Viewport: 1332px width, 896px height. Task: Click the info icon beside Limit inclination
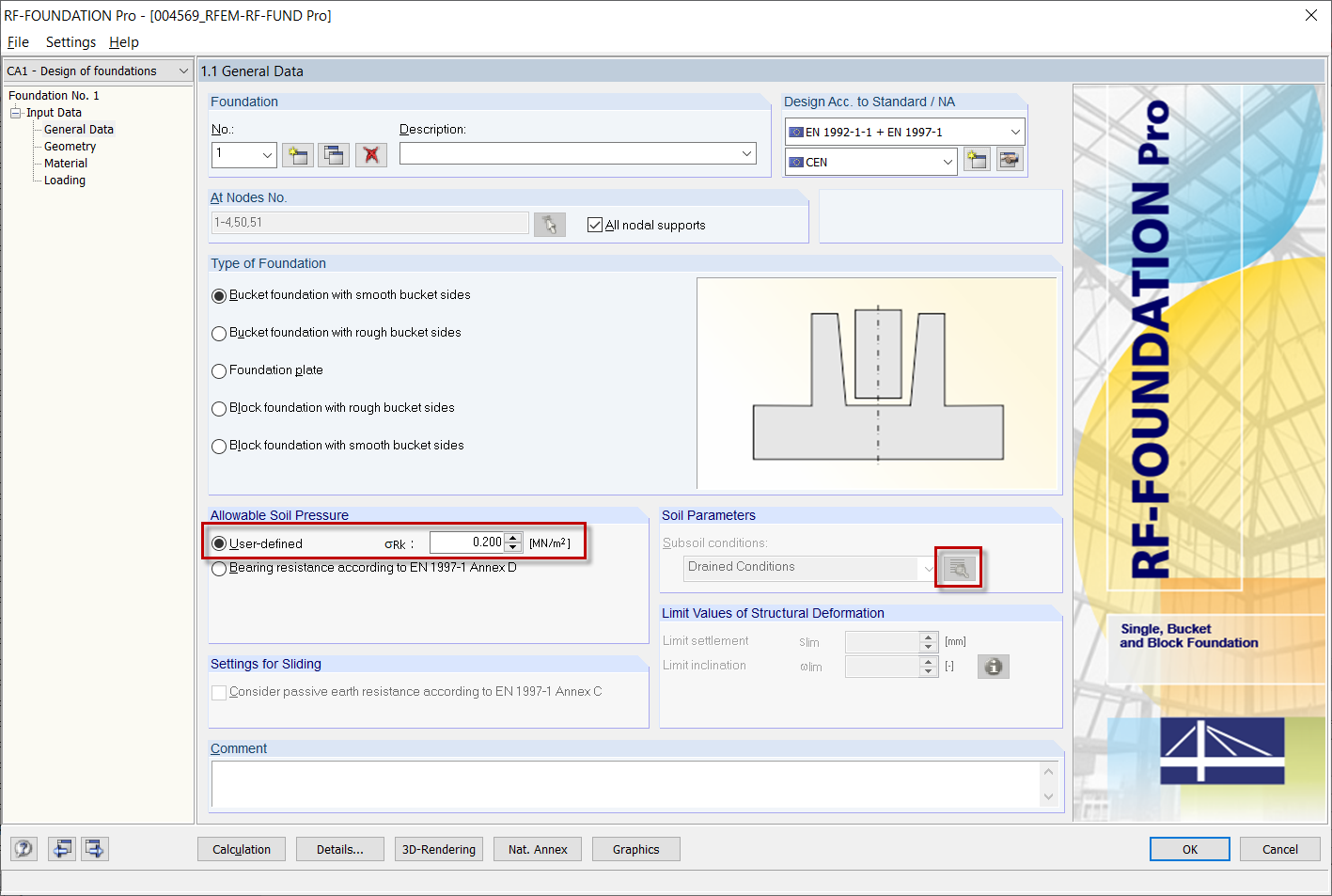[x=994, y=667]
